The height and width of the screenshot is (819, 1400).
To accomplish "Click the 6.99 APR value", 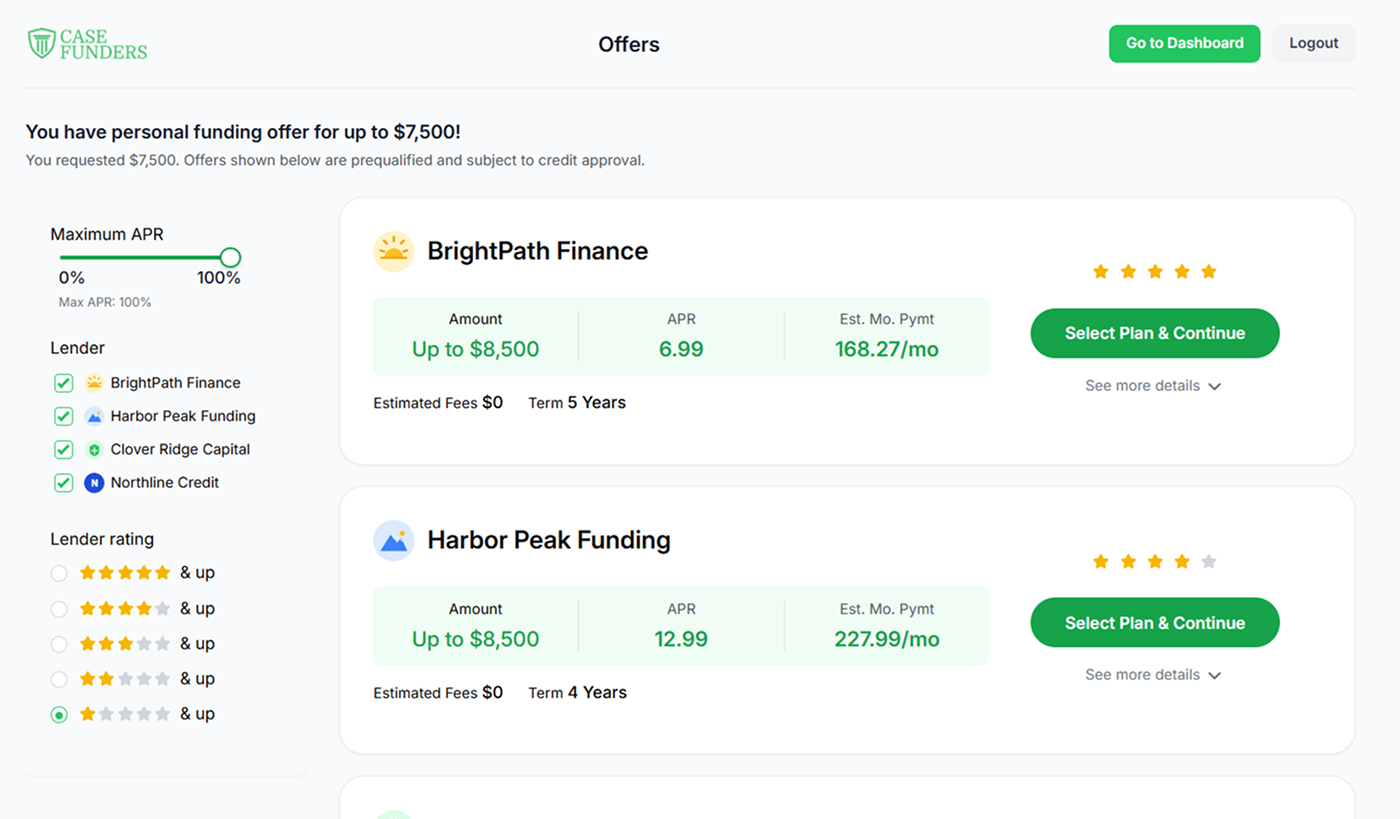I will [x=681, y=349].
